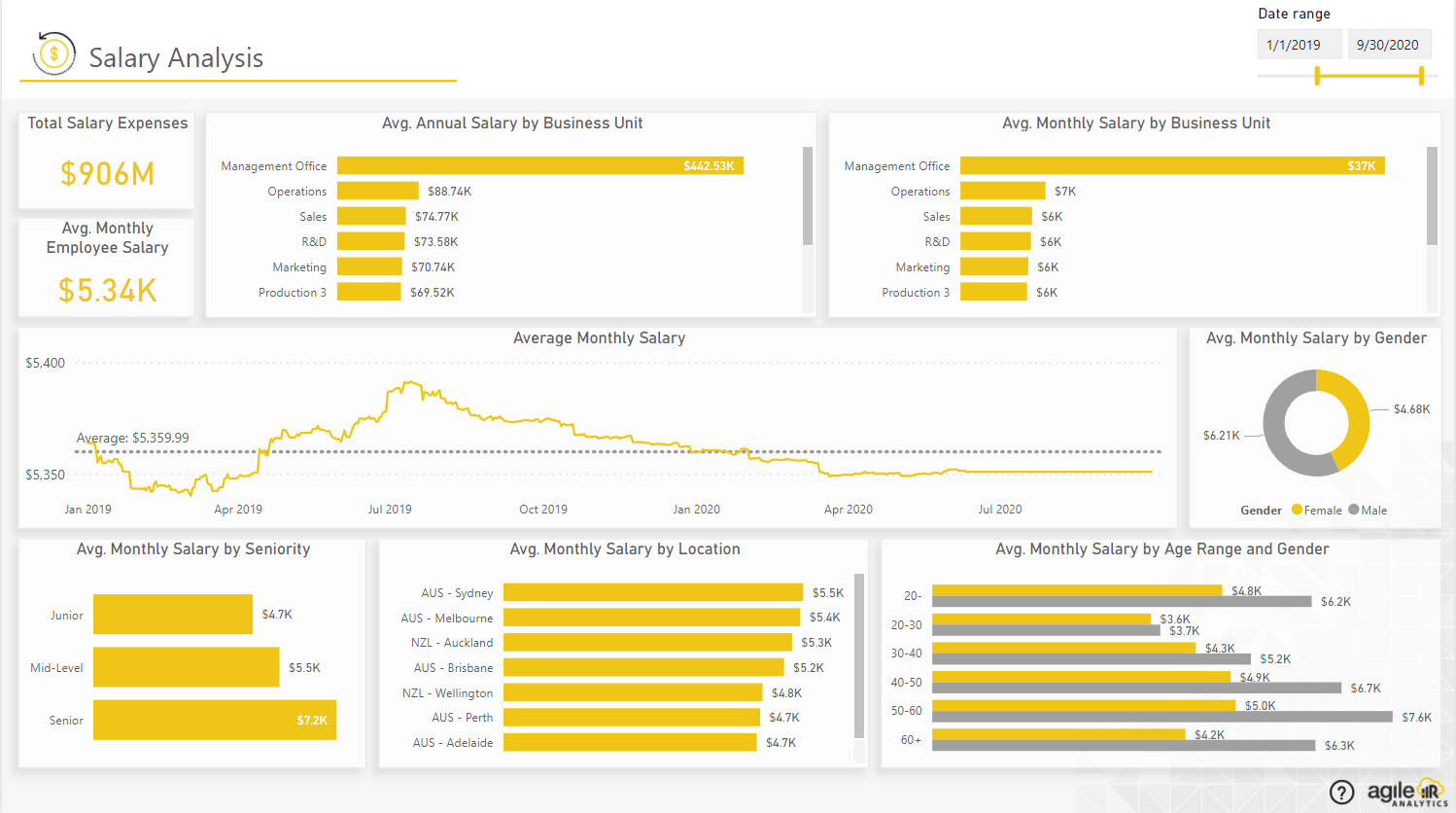Click the Total Salary Expenses card
Viewport: 1456px width, 813px height.
(105, 160)
